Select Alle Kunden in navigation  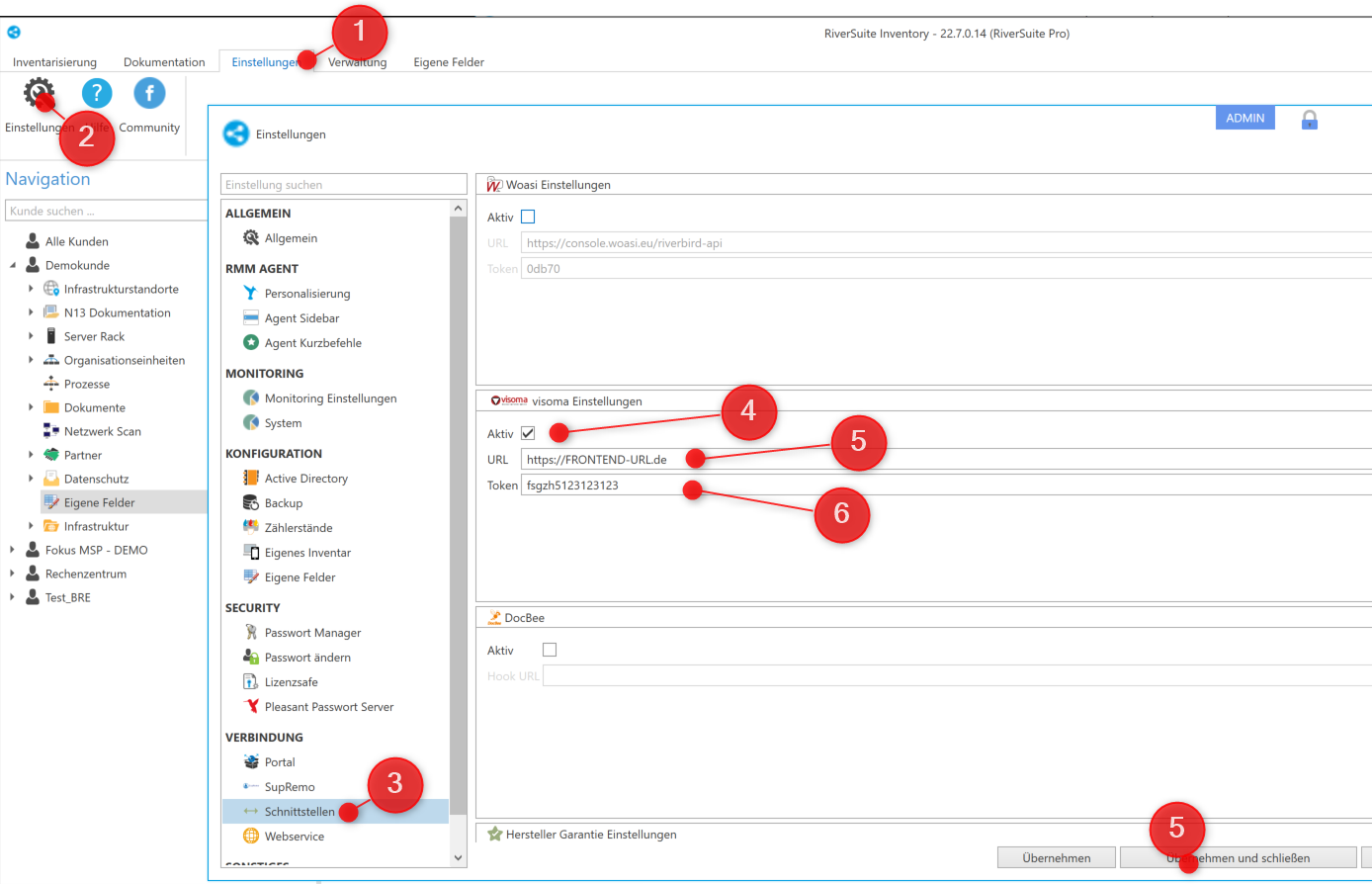coord(77,241)
